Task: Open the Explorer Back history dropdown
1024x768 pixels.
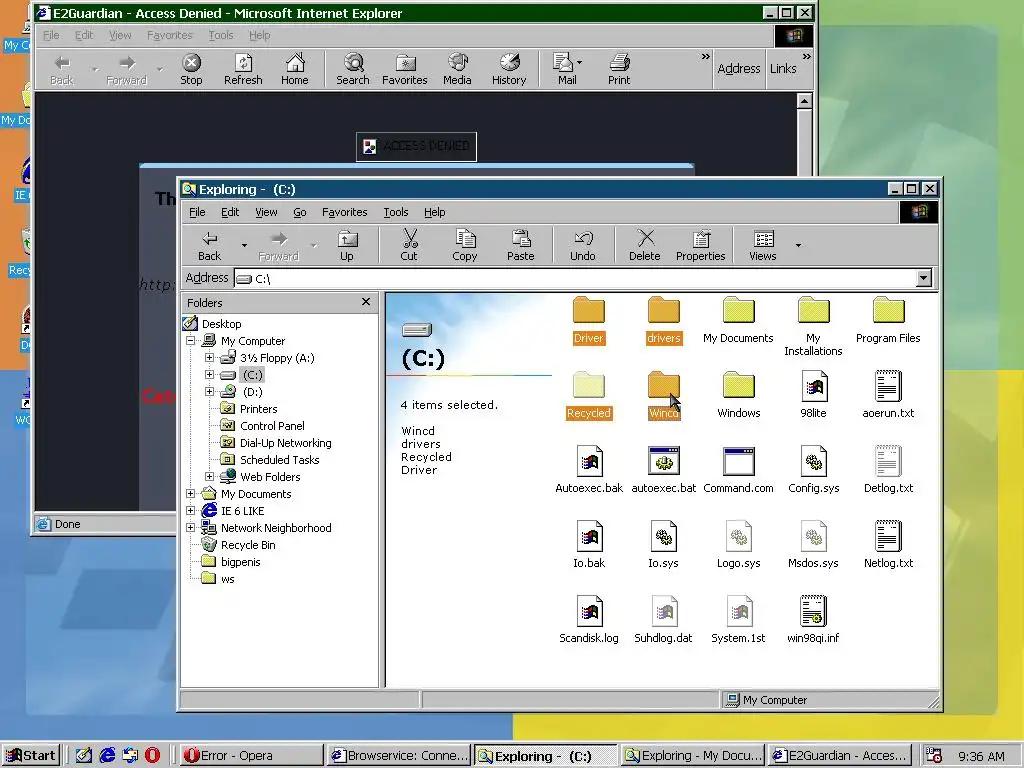Action: [x=244, y=246]
